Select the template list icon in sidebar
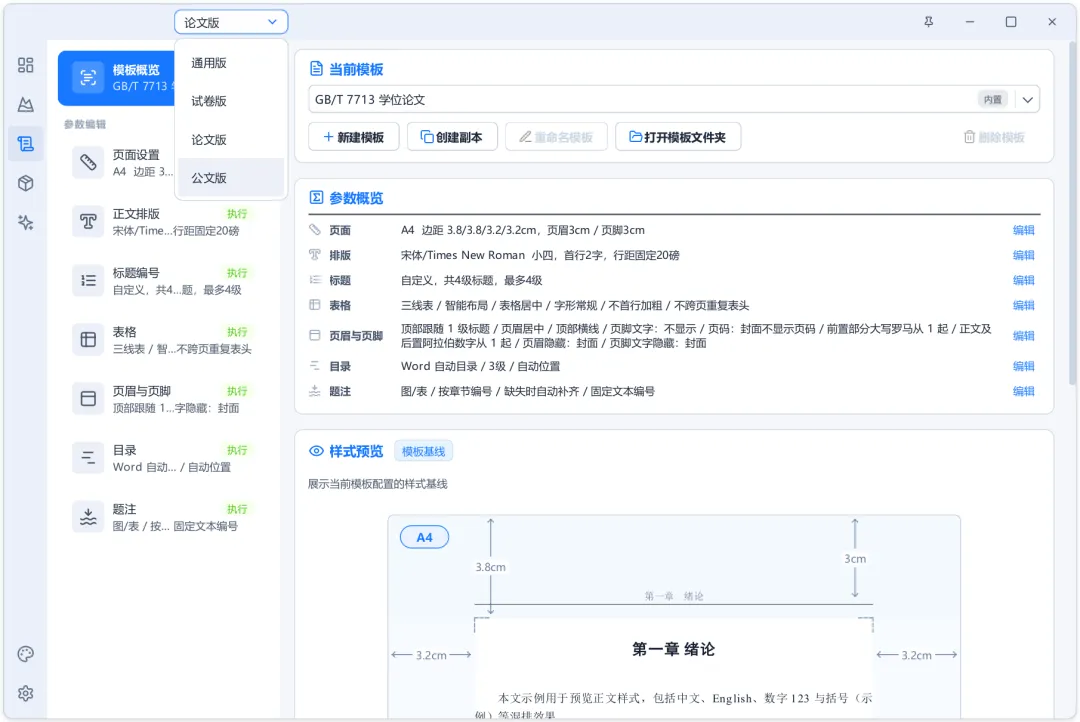 25,143
